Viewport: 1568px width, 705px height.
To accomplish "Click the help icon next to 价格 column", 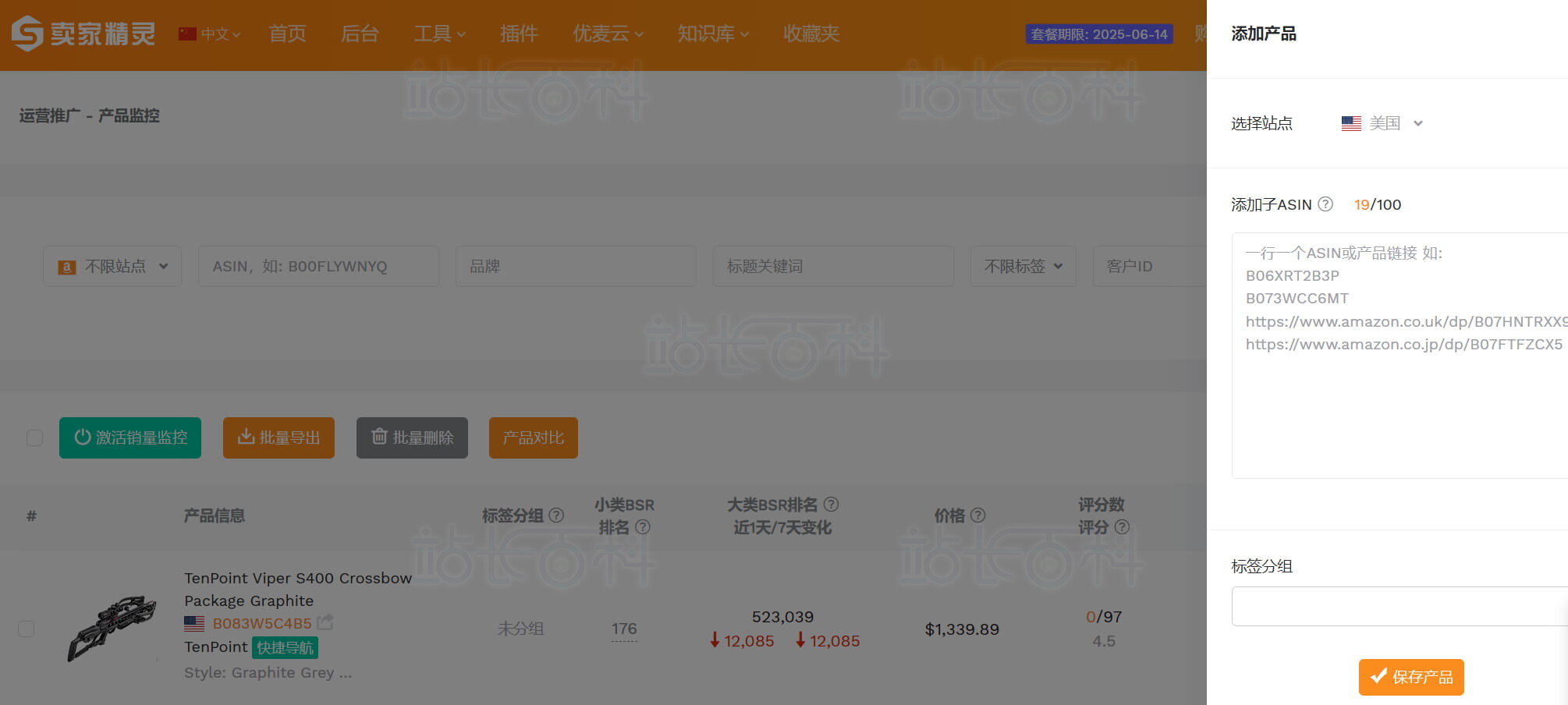I will coord(978,515).
